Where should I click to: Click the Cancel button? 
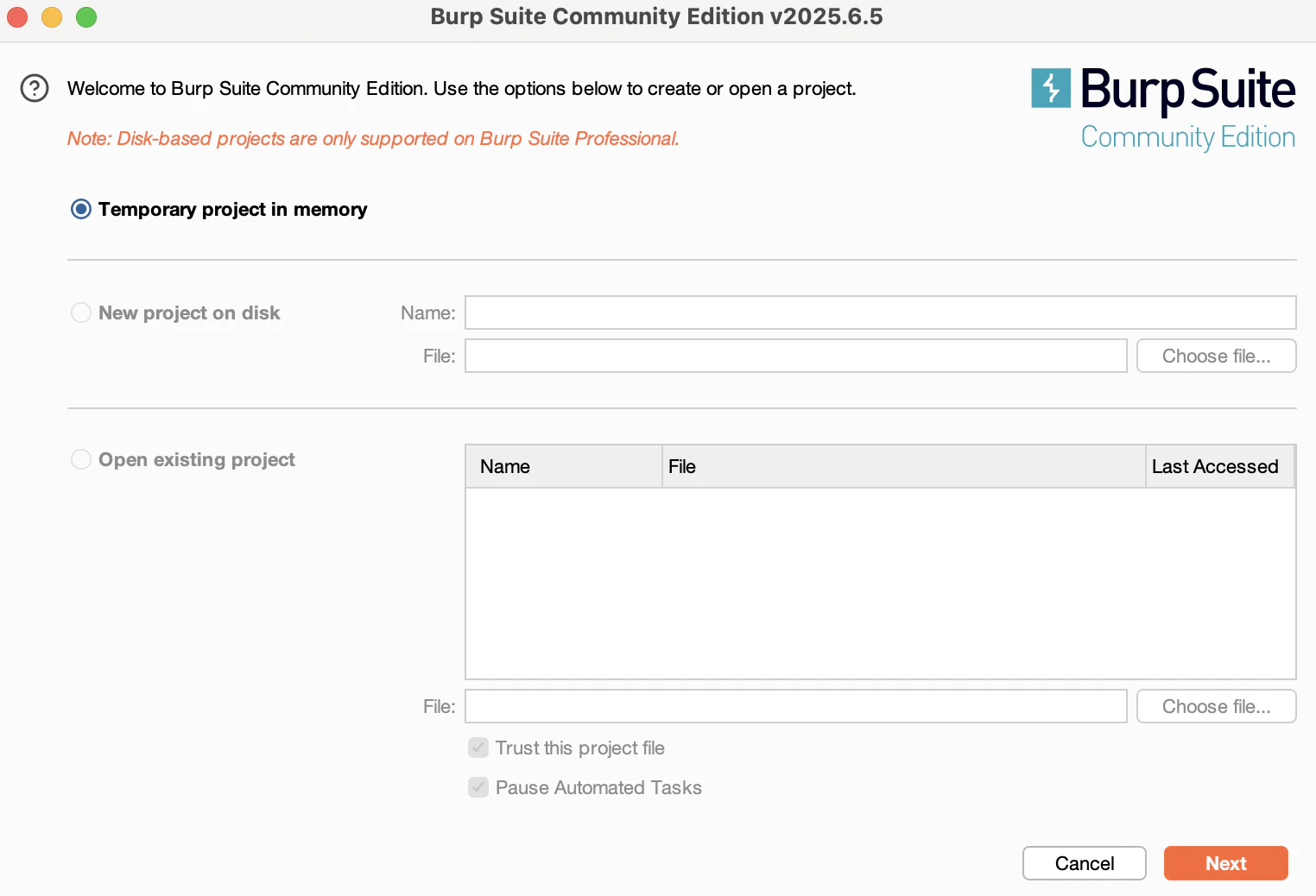coord(1085,863)
